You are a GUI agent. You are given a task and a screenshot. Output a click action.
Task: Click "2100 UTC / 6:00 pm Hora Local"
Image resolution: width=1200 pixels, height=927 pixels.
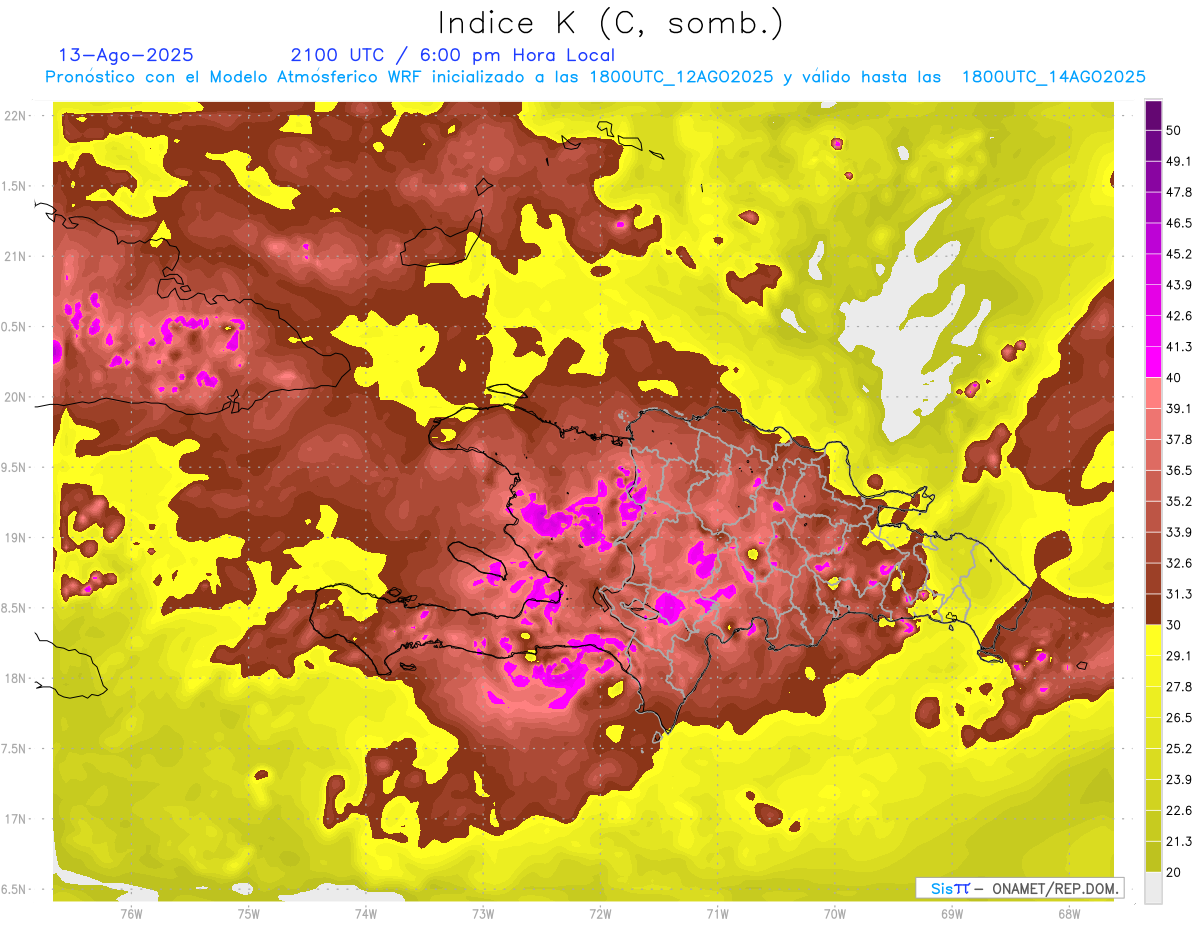pos(453,55)
